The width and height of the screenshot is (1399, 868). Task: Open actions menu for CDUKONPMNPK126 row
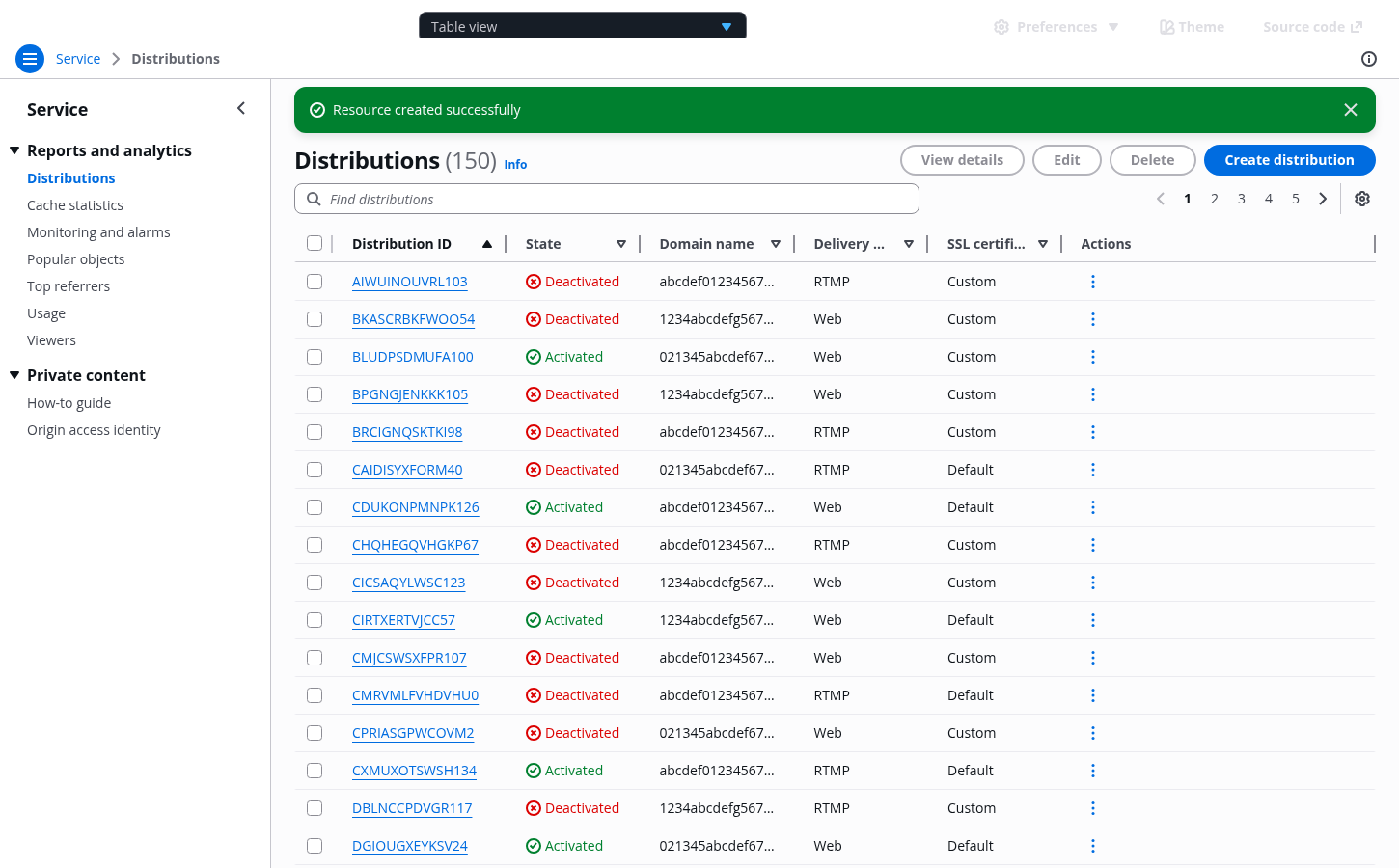point(1092,507)
